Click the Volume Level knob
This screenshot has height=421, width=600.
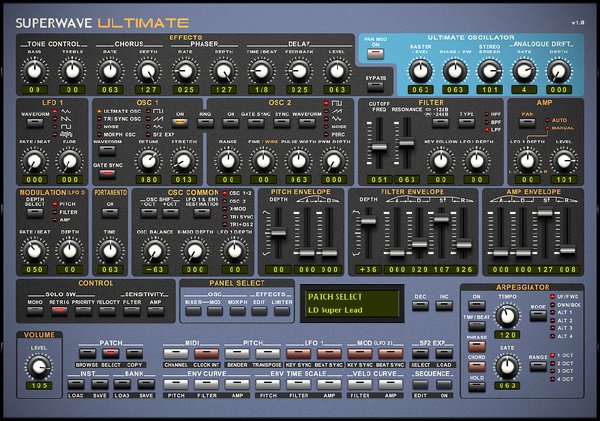(39, 367)
